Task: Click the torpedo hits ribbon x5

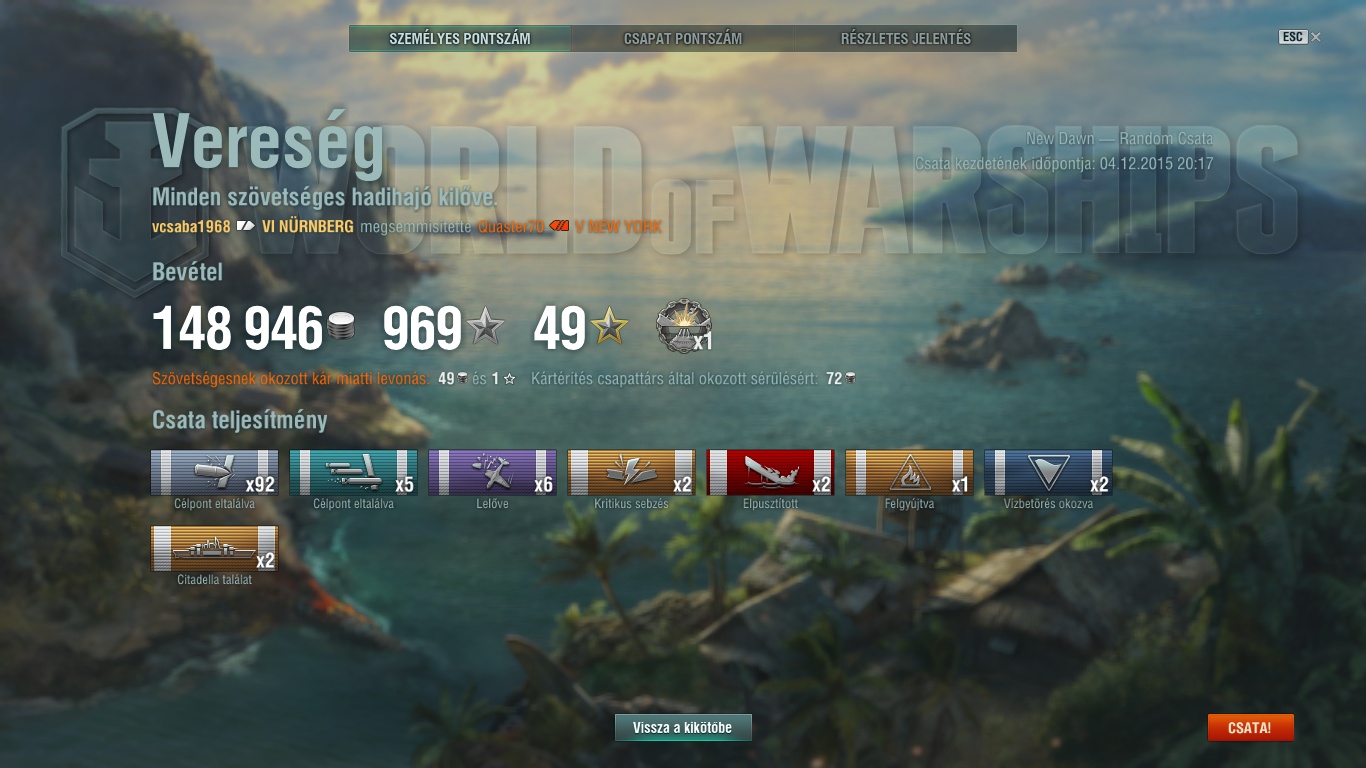Action: [x=354, y=473]
